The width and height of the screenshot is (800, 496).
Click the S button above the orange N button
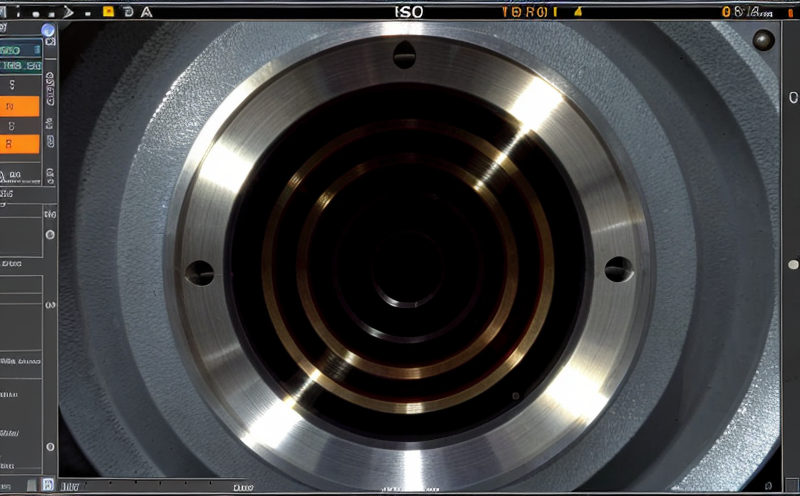(19, 85)
